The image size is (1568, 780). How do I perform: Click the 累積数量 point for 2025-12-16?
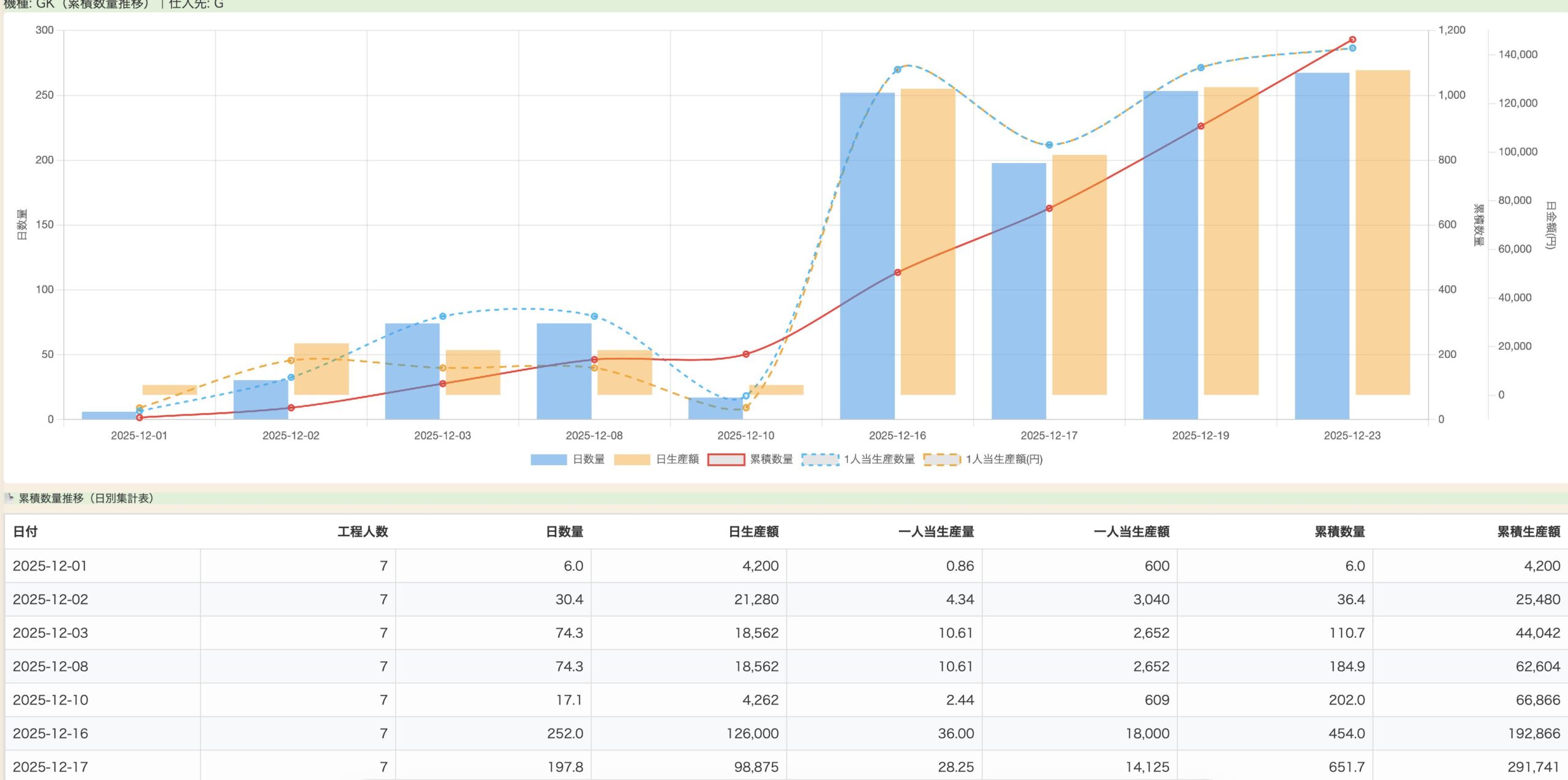(x=897, y=273)
